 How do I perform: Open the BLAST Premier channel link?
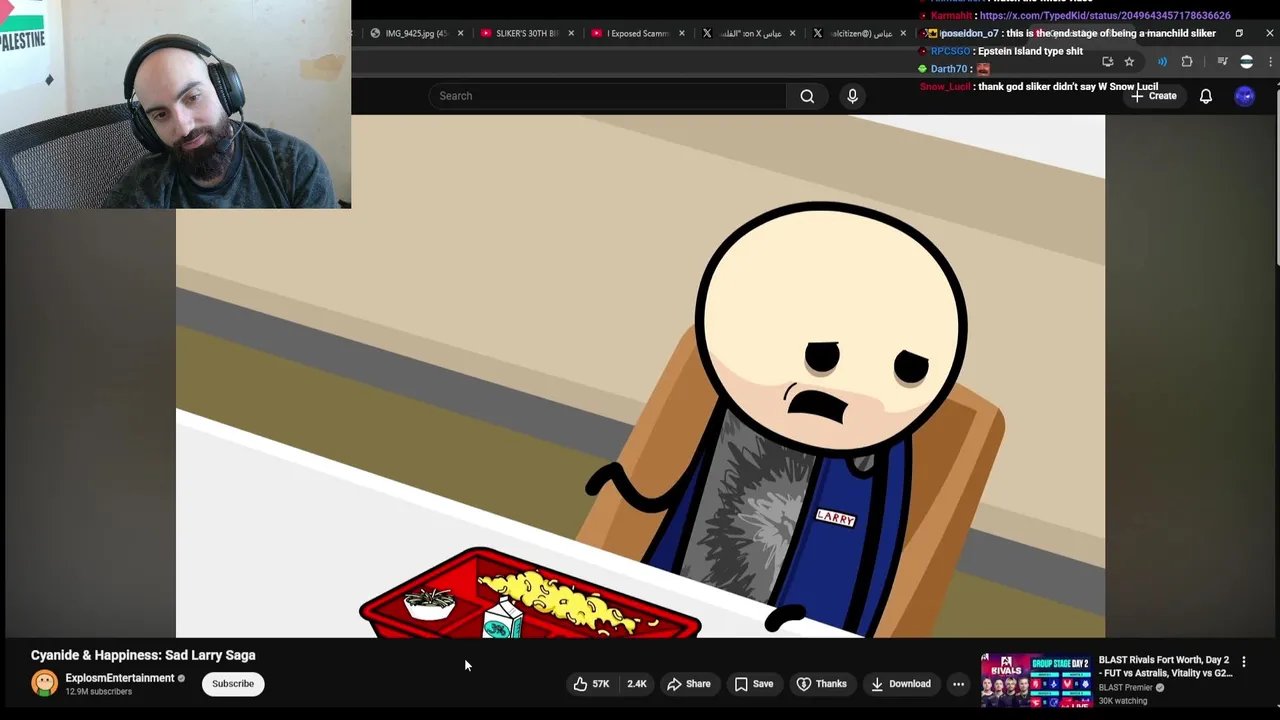pos(1126,688)
